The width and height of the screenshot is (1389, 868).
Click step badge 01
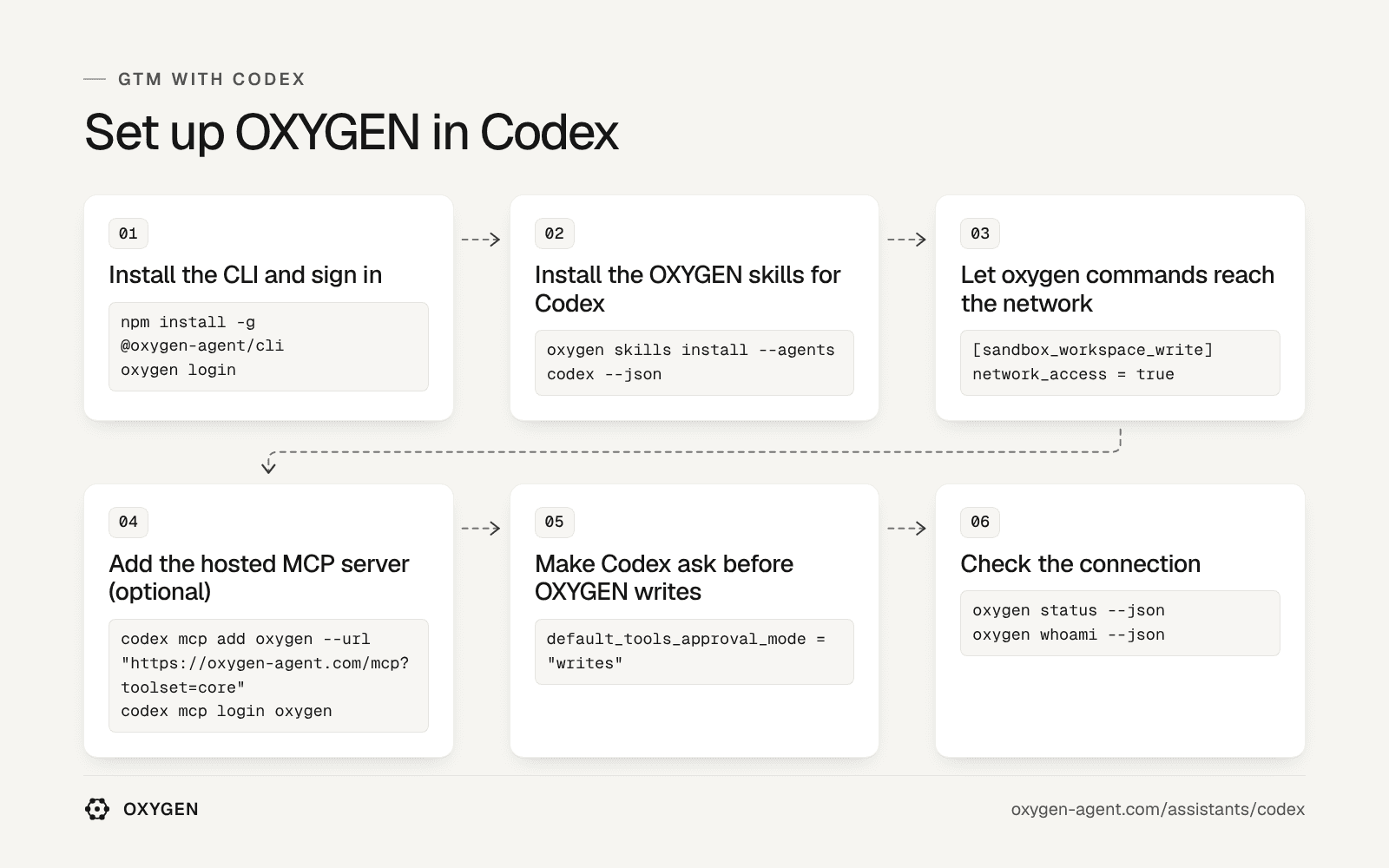coord(128,233)
